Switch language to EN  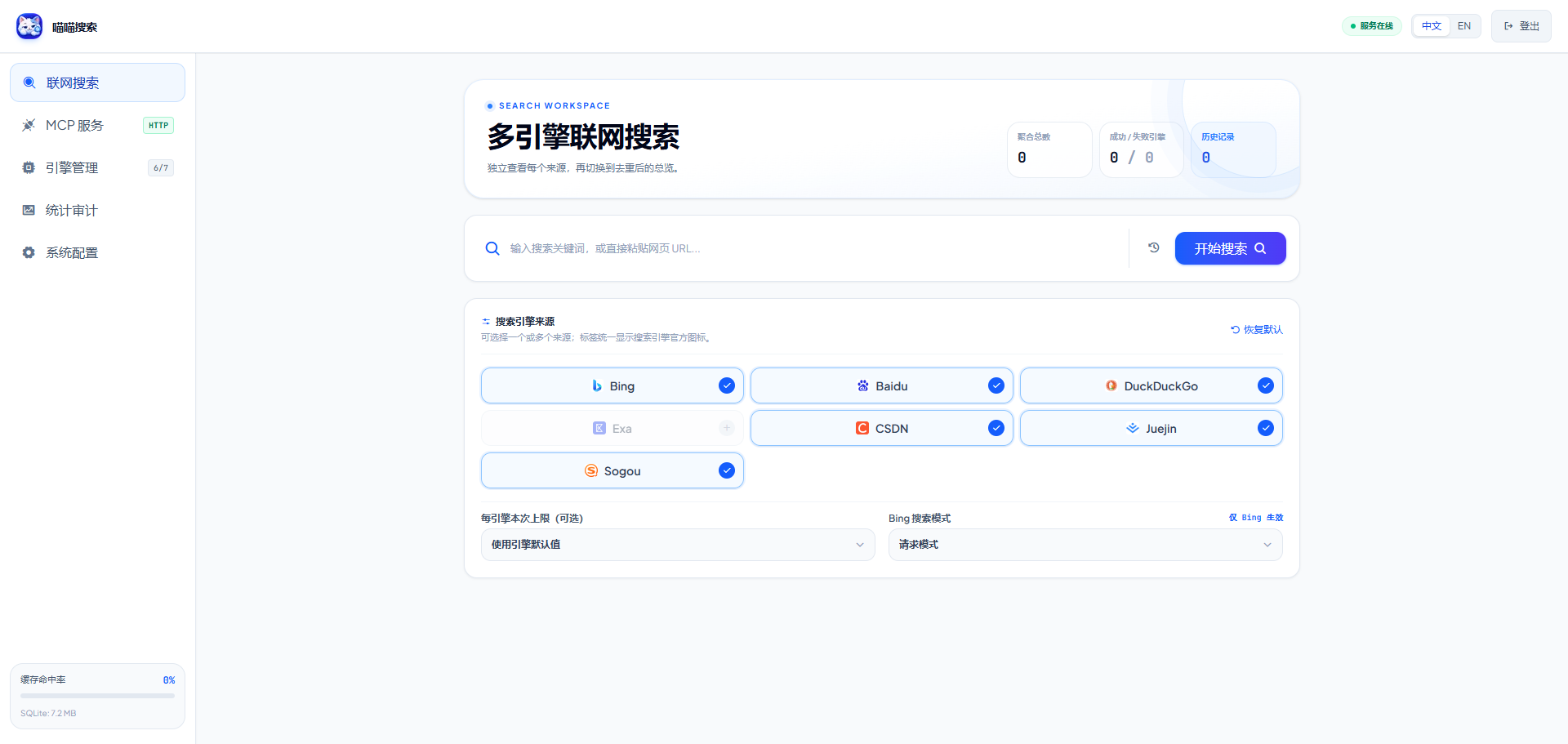tap(1464, 26)
